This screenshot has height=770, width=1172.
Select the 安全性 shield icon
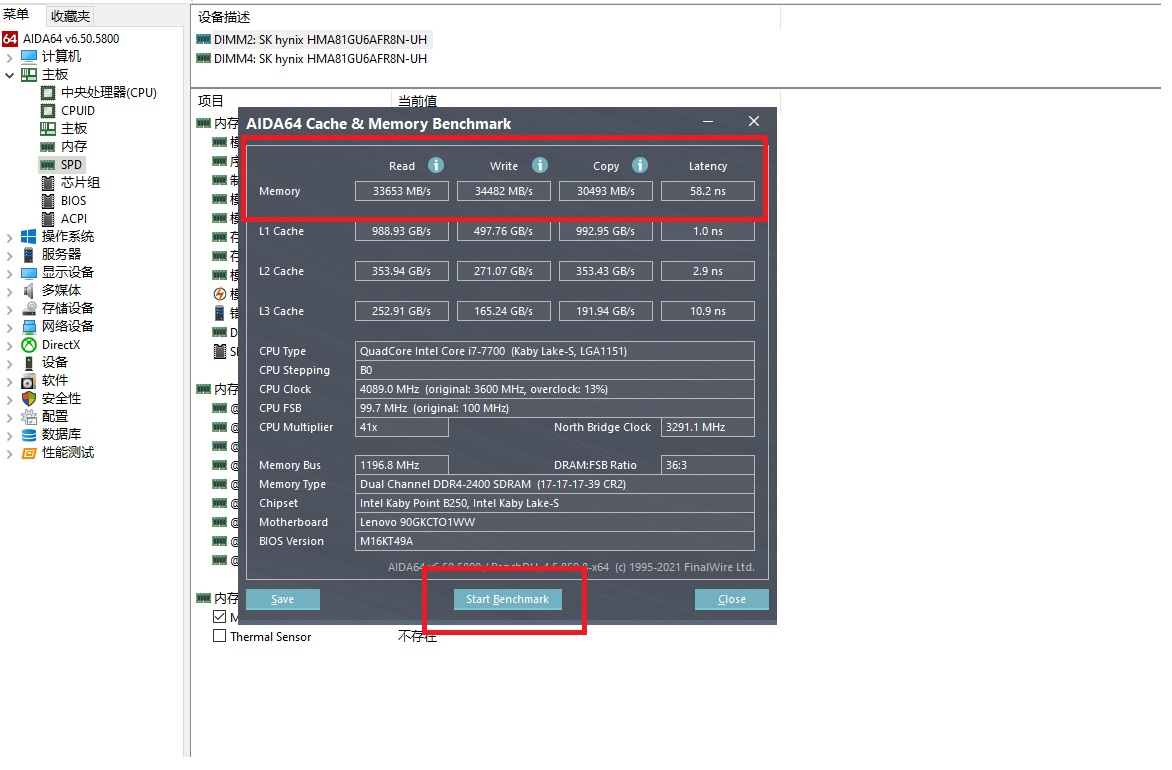[x=29, y=398]
